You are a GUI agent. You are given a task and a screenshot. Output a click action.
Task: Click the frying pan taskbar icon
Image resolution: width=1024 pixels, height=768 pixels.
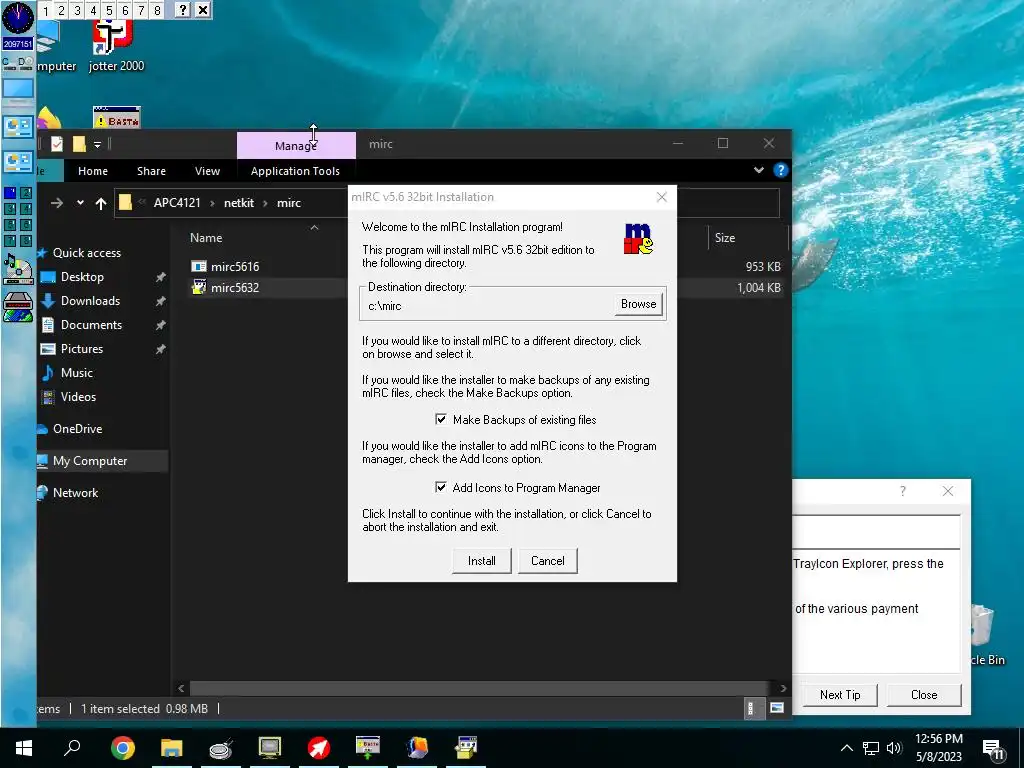coord(221,748)
